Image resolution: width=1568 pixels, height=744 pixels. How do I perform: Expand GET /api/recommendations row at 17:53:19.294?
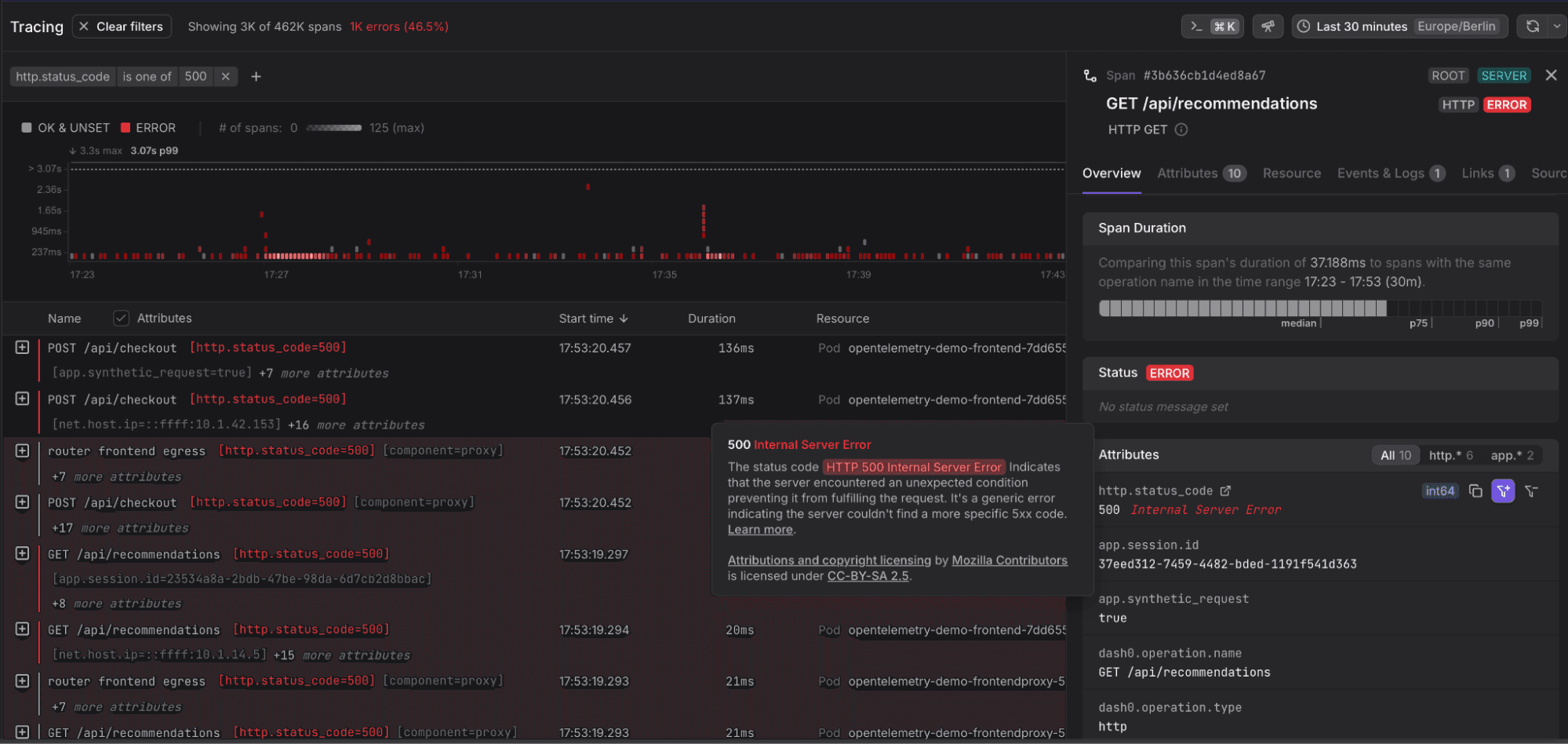23,629
